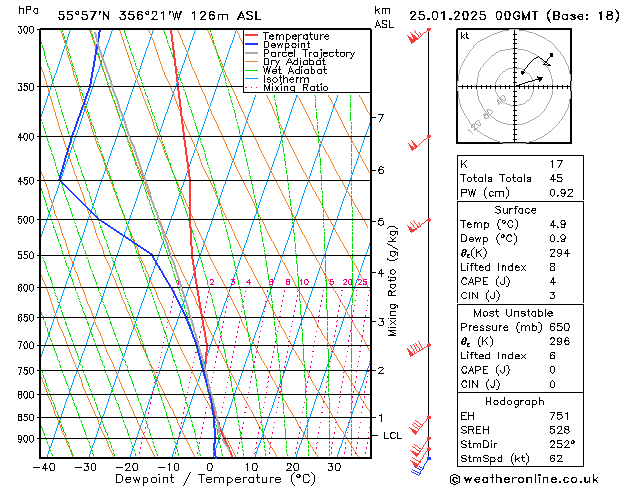
Task: Click the 'Most Unstable' section heading
Action: pyautogui.click(x=513, y=313)
